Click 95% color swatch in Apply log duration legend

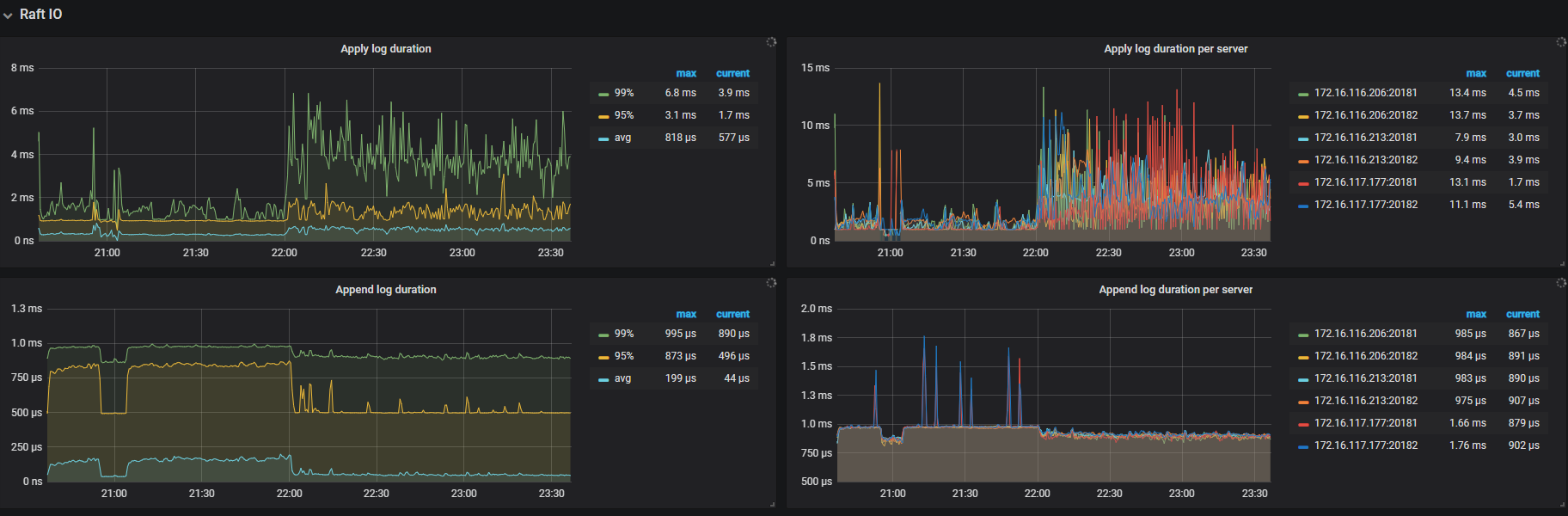603,116
